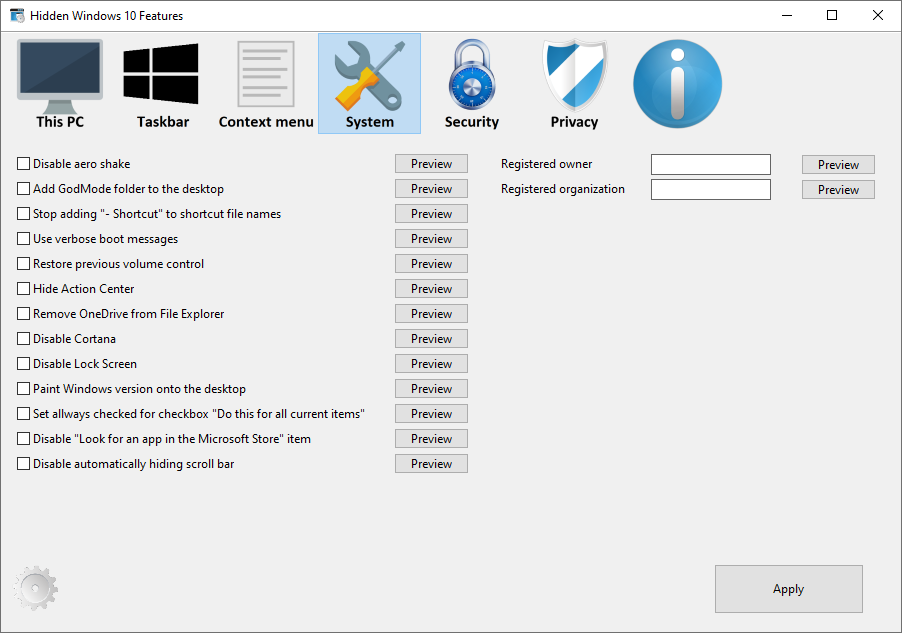Switch to the Taskbar section
This screenshot has height=633, width=902.
coord(163,84)
